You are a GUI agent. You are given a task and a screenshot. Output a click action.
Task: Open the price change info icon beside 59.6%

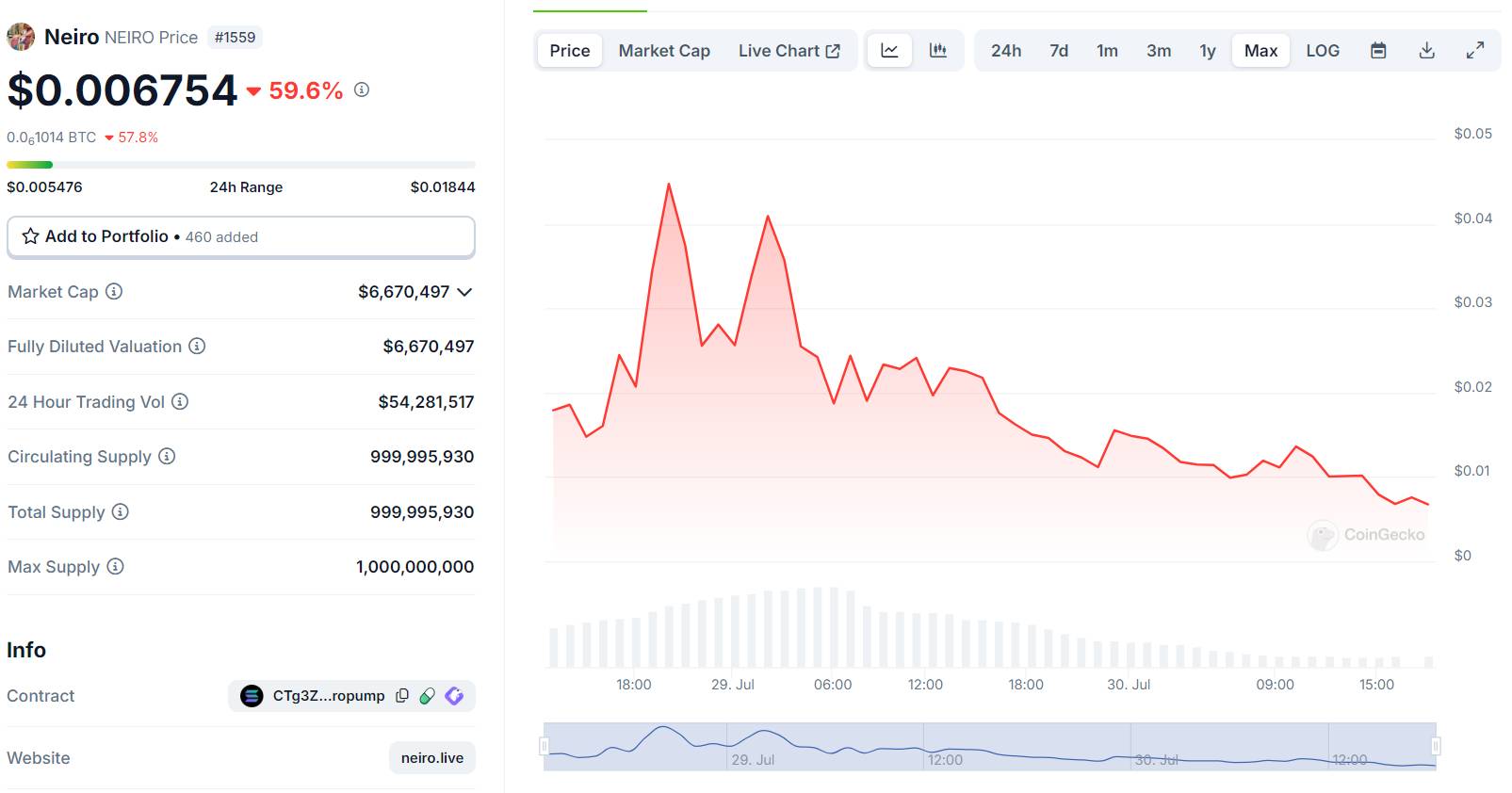pyautogui.click(x=362, y=89)
